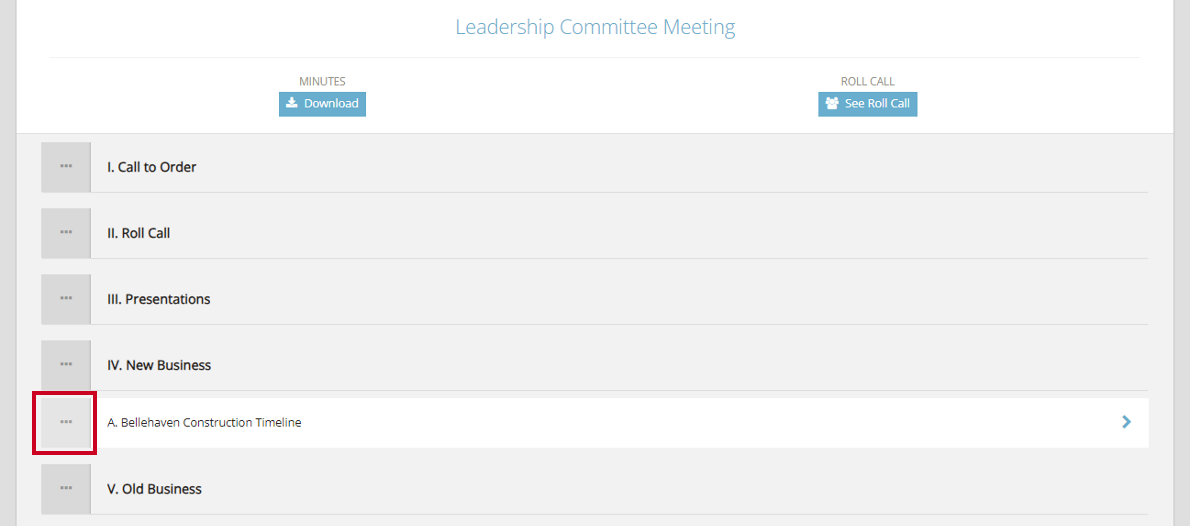
Task: Open the ellipsis menu beside II. Roll Call
Action: 66,233
